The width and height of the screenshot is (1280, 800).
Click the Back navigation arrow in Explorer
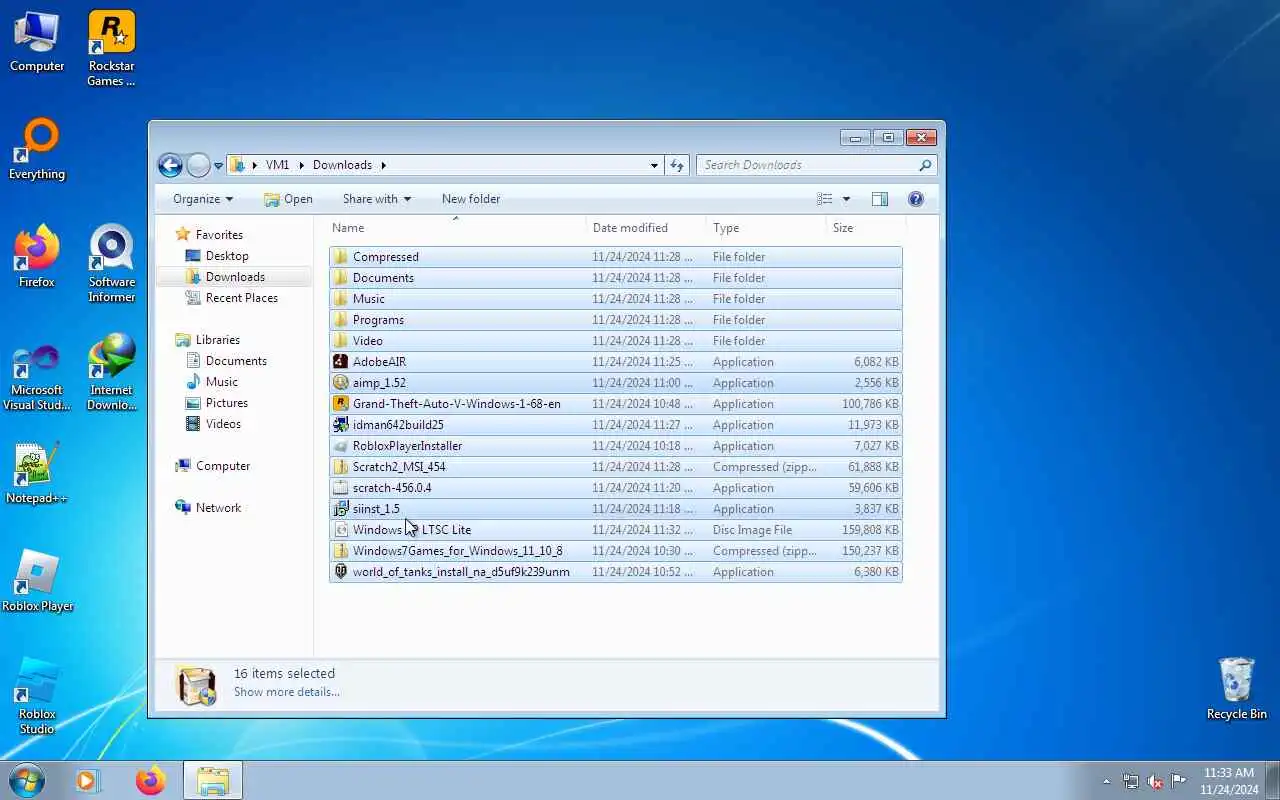170,165
